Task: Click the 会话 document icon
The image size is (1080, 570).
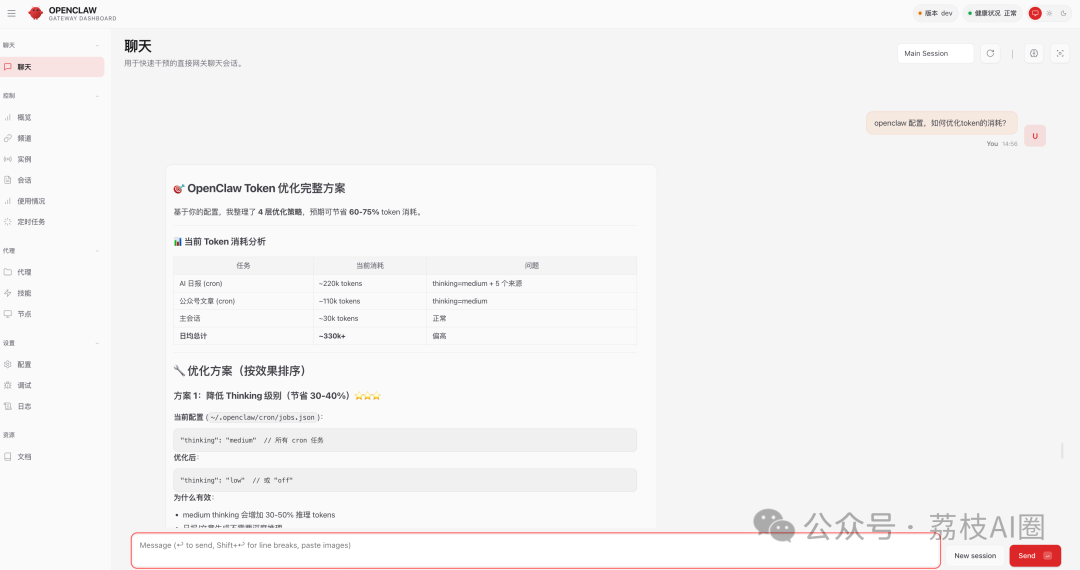Action: [x=8, y=180]
